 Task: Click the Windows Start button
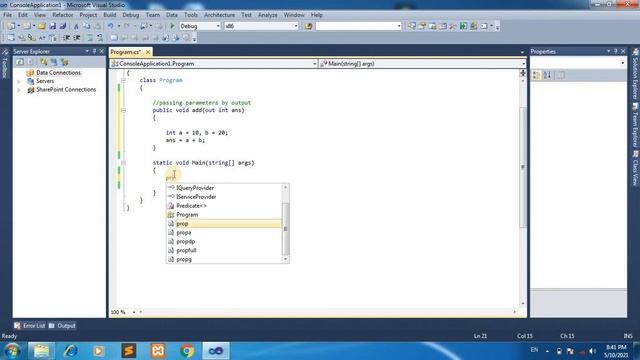pyautogui.click(x=13, y=350)
